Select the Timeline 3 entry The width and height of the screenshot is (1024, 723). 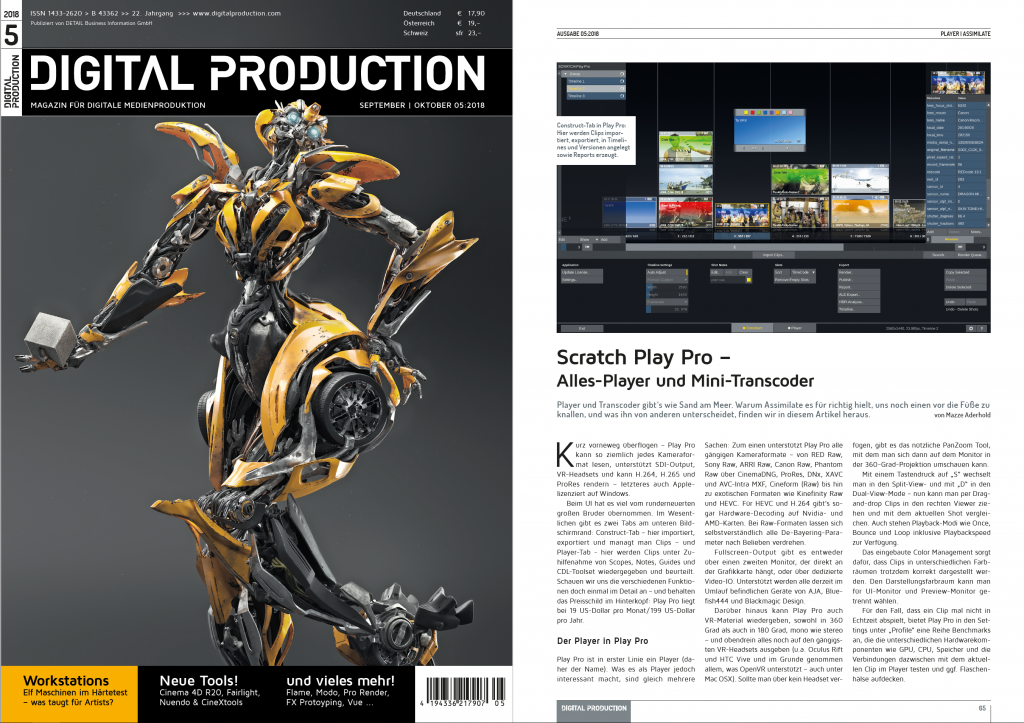[x=595, y=96]
